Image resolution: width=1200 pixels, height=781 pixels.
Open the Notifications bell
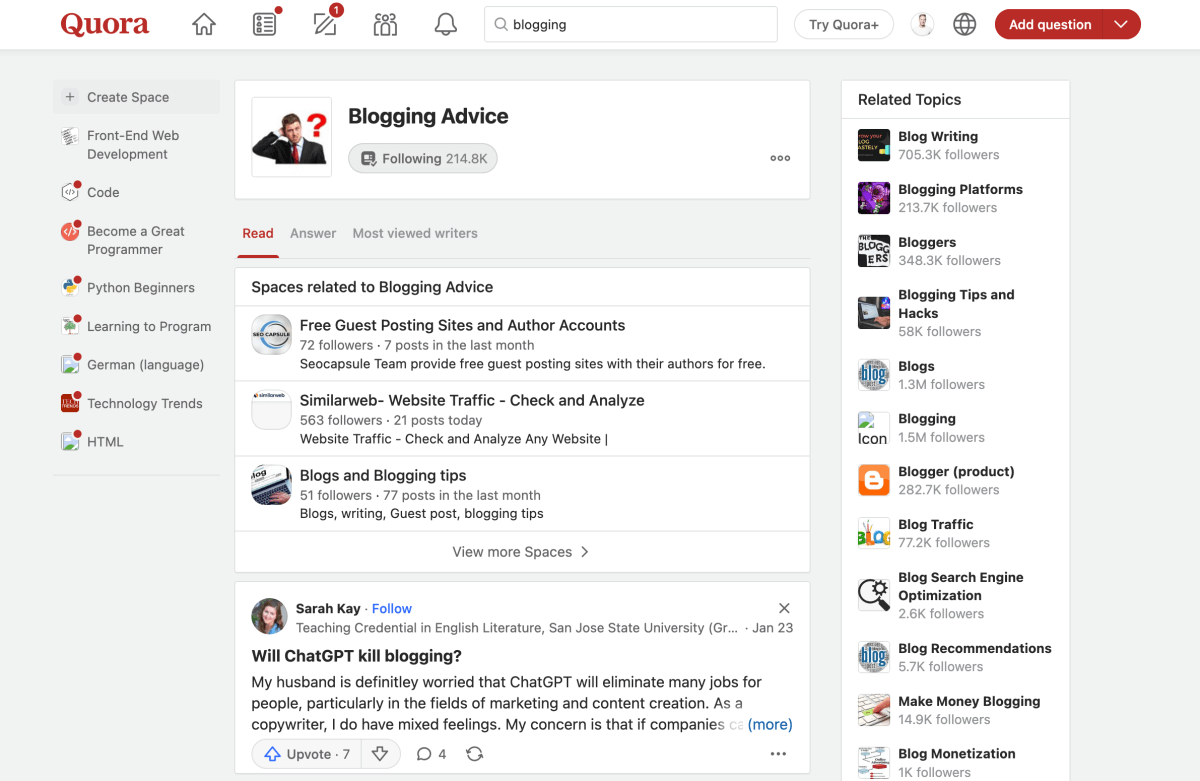click(x=446, y=25)
